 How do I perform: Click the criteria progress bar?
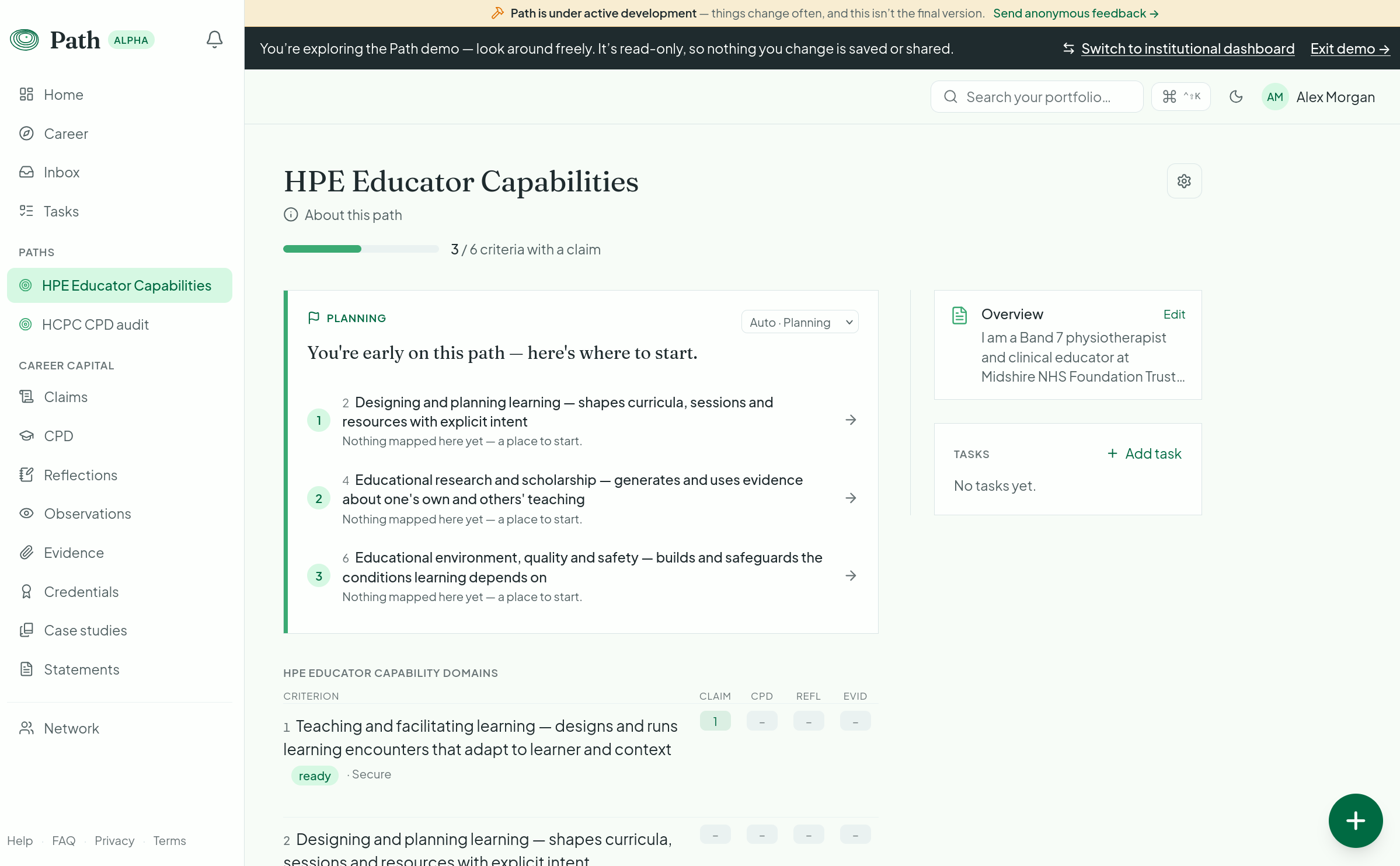click(x=361, y=249)
